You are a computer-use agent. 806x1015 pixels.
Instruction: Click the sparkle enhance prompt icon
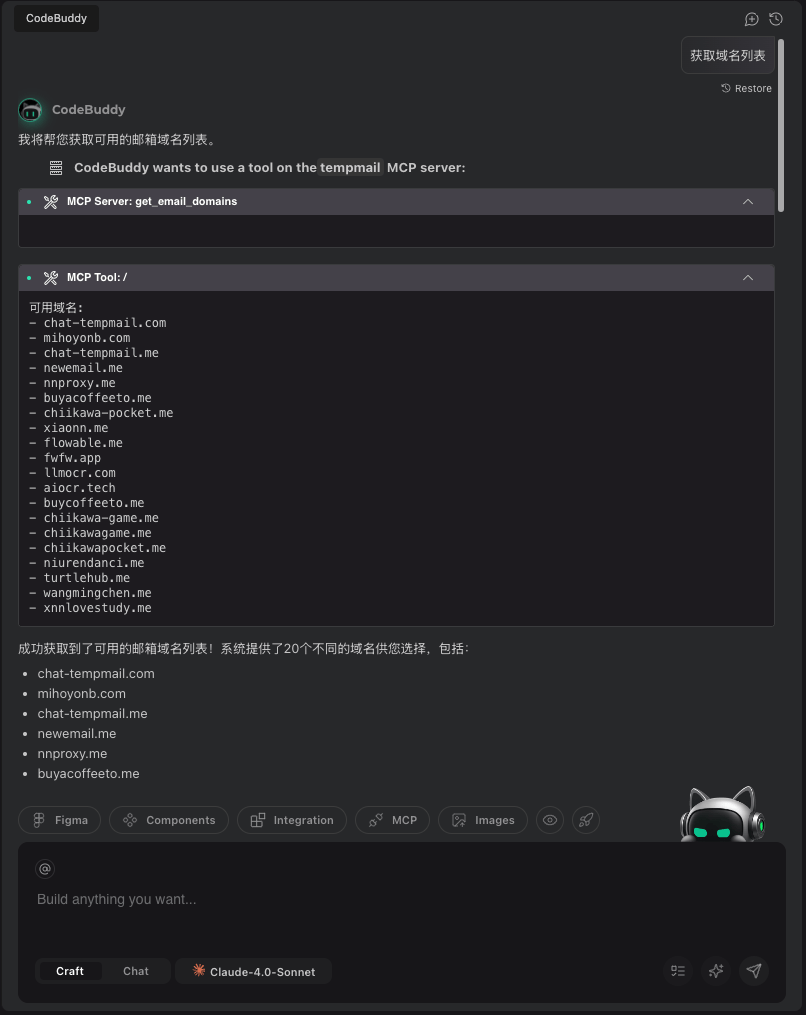pyautogui.click(x=715, y=970)
